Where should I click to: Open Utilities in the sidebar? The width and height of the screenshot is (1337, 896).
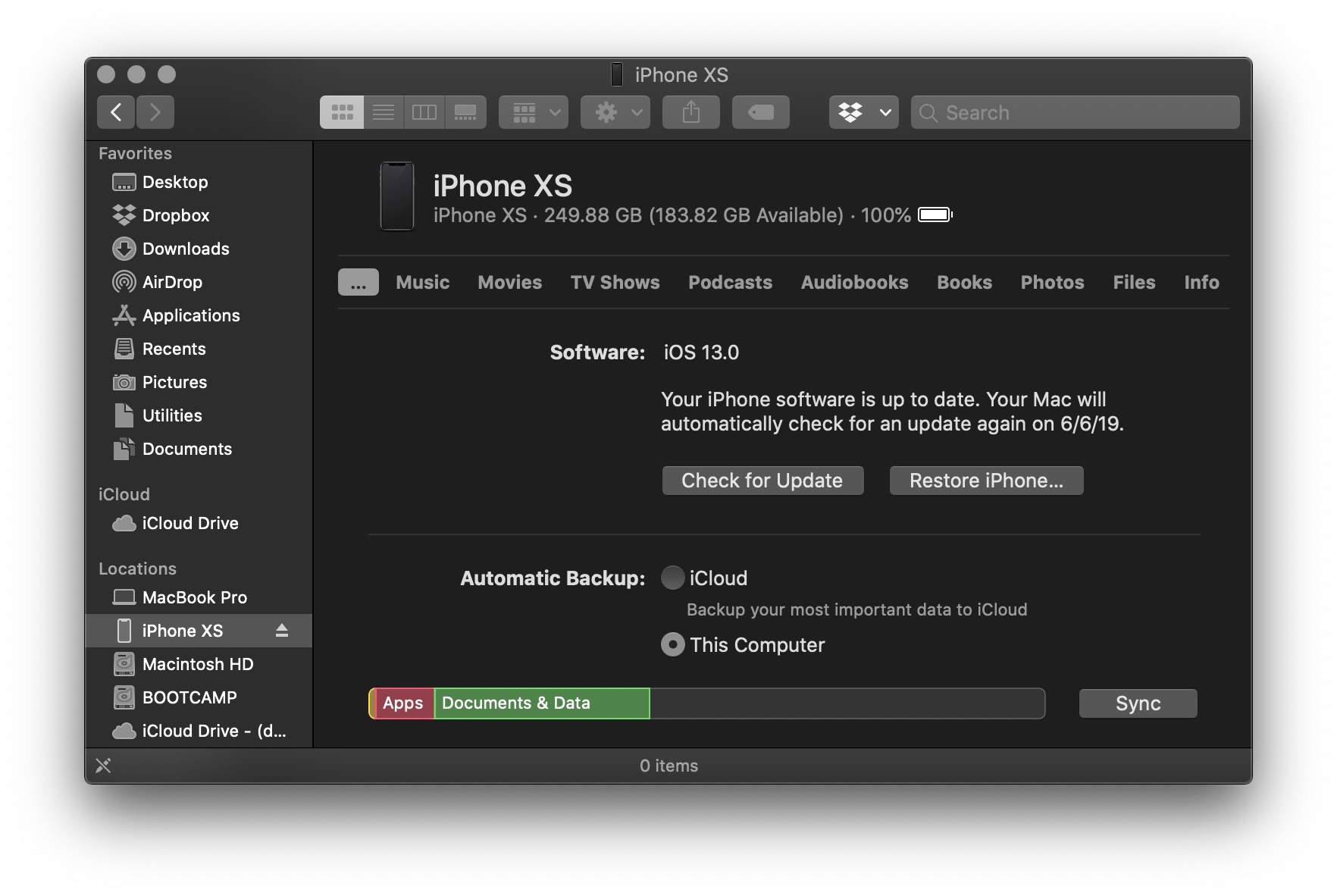click(x=199, y=415)
